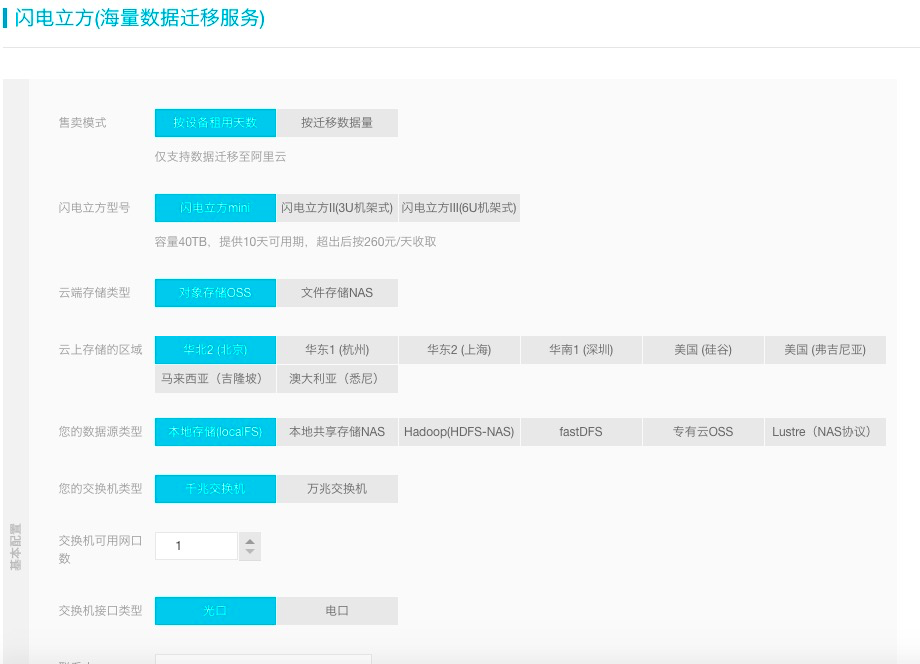Choose 闪电立方III(6U机架式) model
The width and height of the screenshot is (920, 664).
pos(459,208)
